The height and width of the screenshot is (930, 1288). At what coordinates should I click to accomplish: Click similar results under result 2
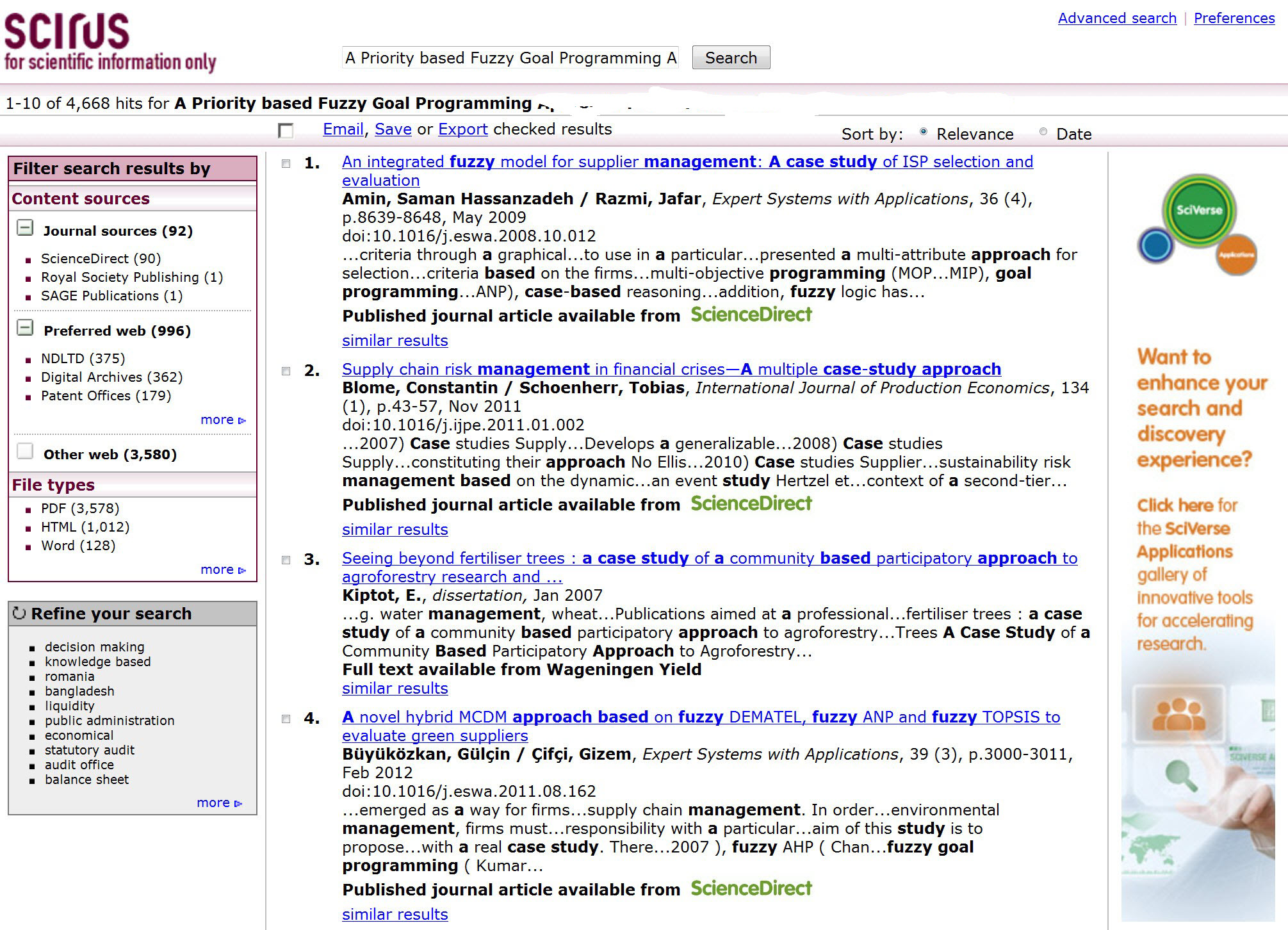click(x=395, y=529)
